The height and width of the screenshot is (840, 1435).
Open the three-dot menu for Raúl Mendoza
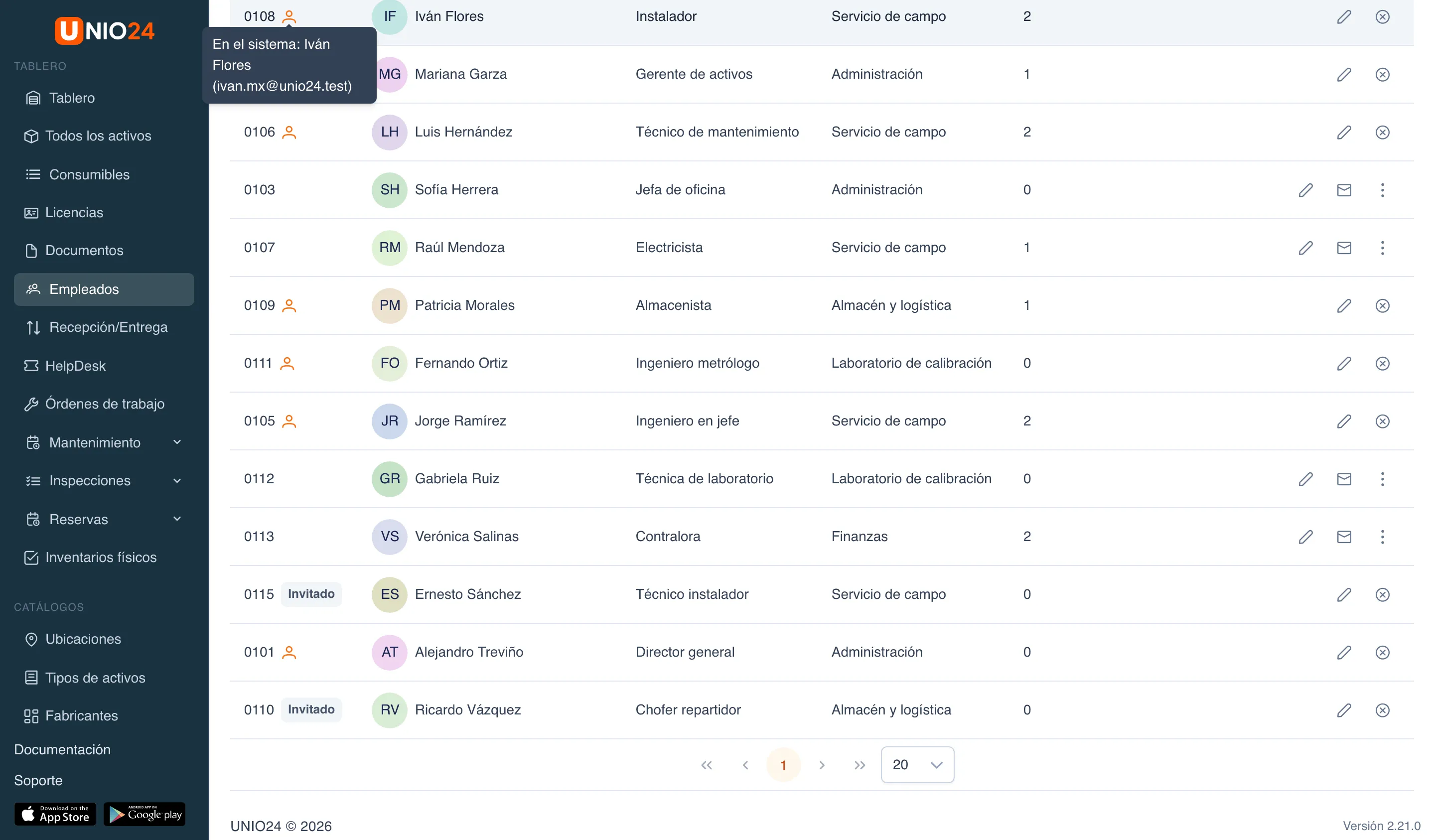click(x=1382, y=248)
